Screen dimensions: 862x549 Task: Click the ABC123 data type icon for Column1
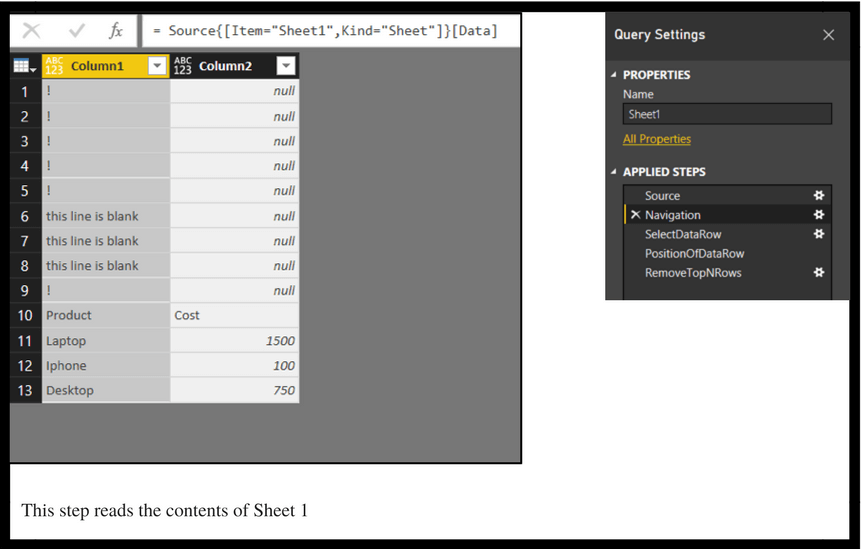coord(55,66)
